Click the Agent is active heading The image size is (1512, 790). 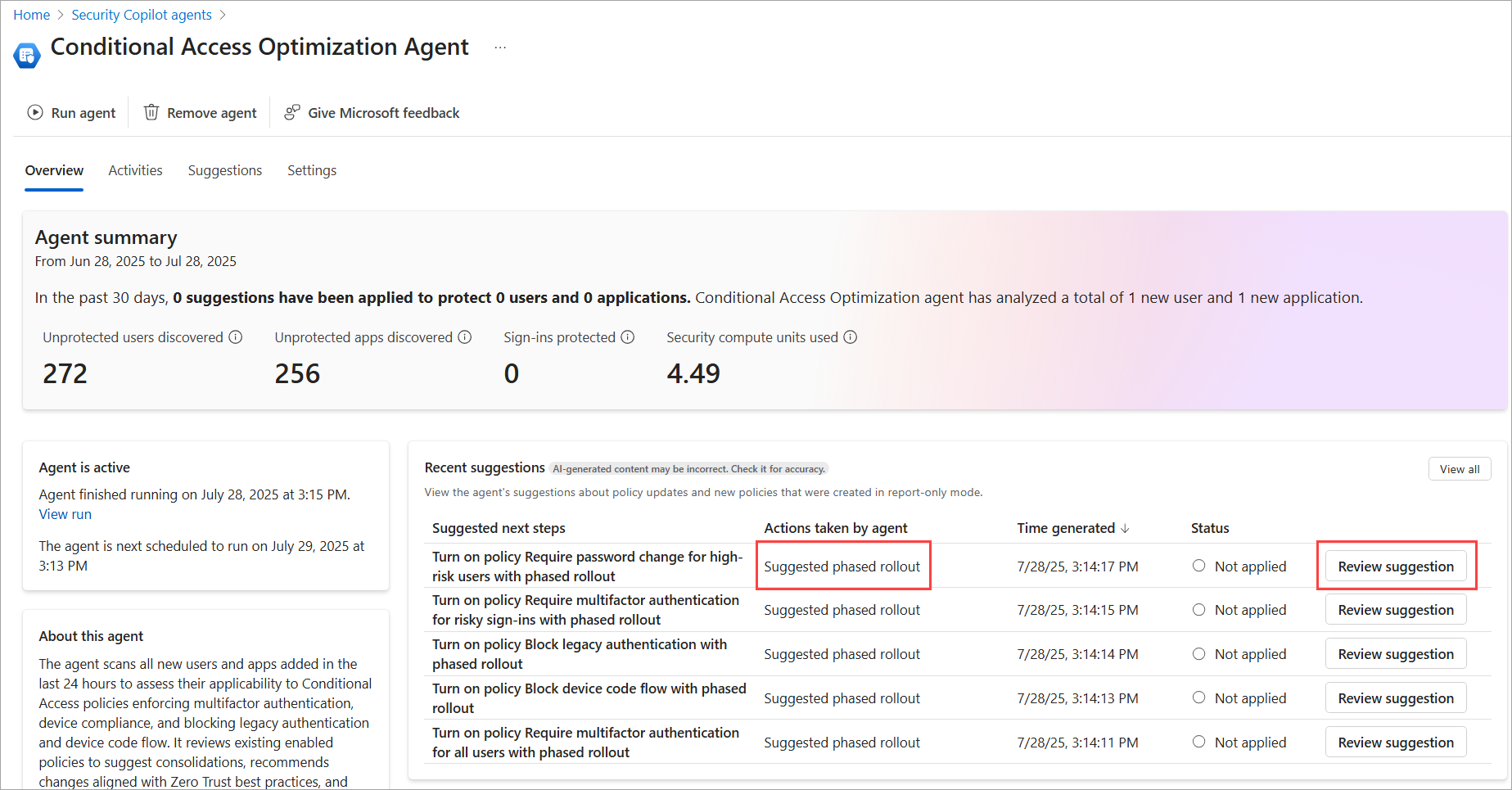pos(84,467)
